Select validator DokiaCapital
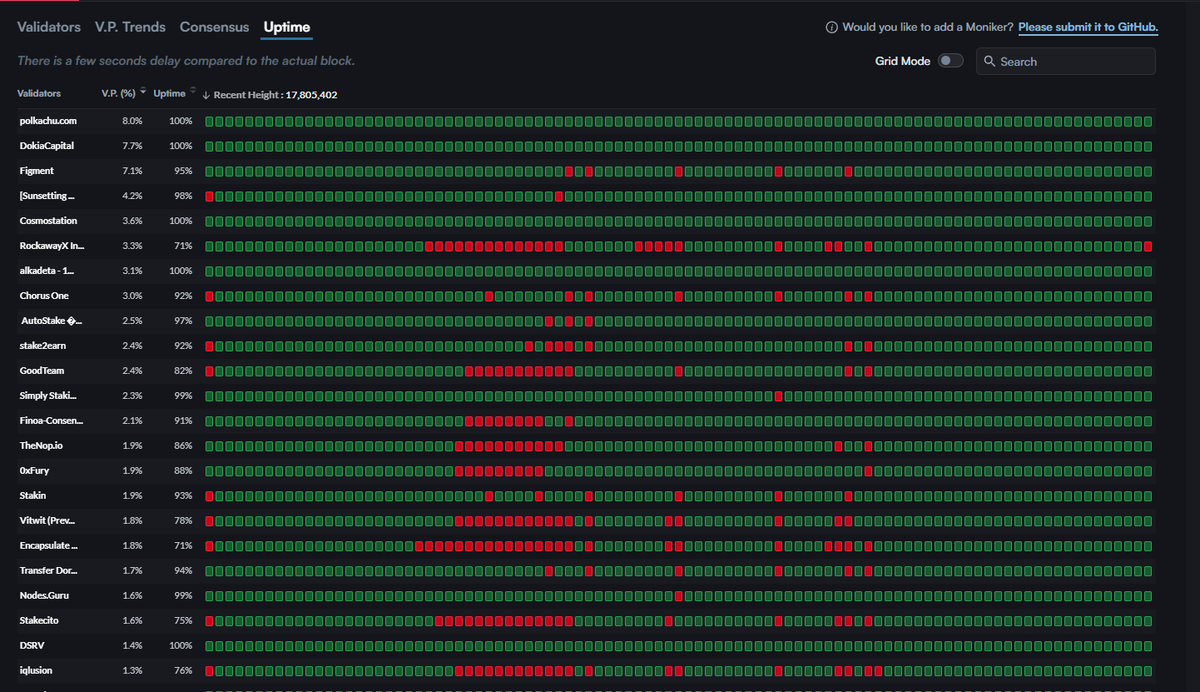The width and height of the screenshot is (1200, 692). (x=47, y=146)
